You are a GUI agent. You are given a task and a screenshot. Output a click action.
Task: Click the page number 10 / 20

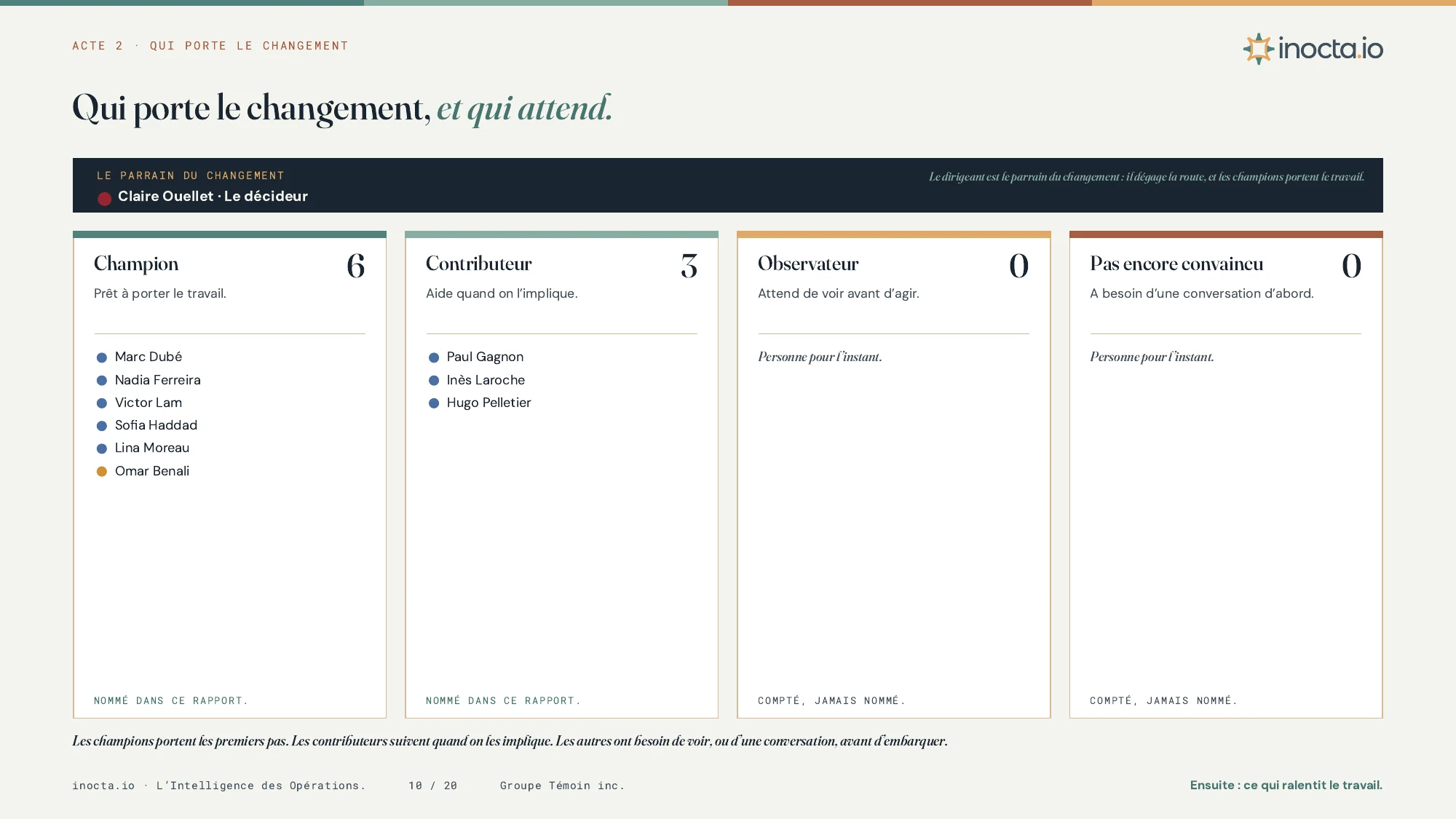[432, 786]
